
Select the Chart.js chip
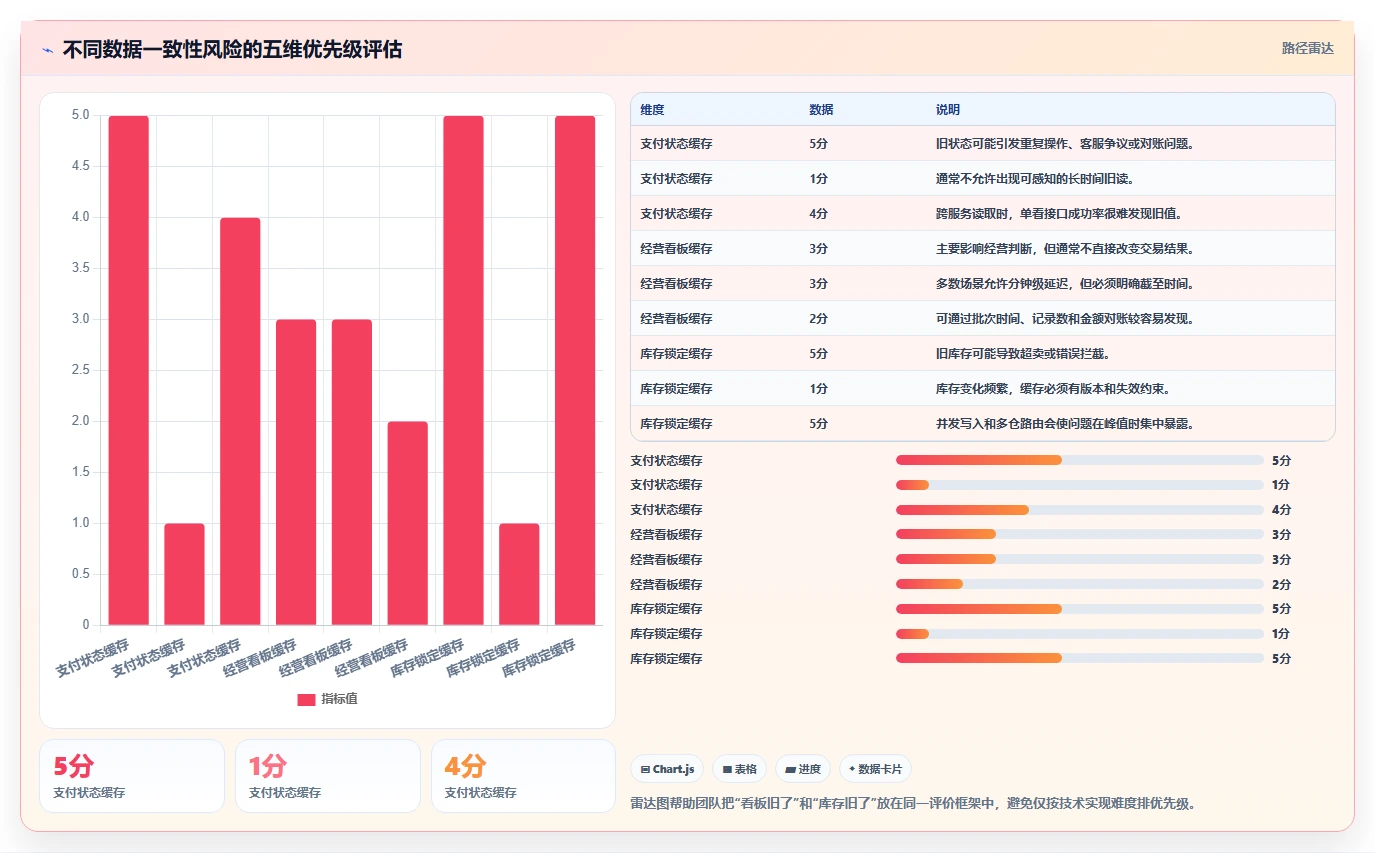click(667, 769)
